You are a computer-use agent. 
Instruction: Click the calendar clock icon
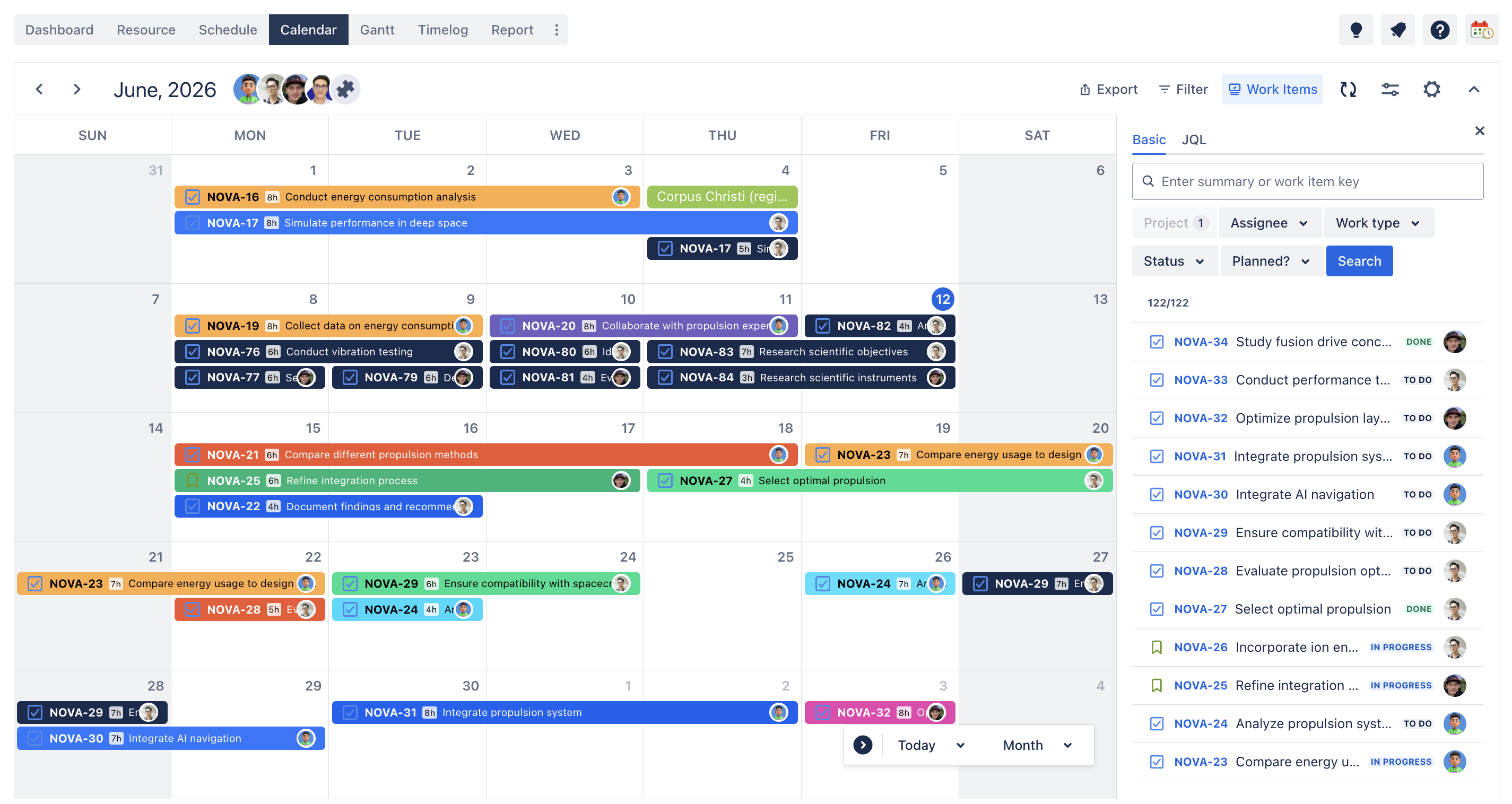click(x=1481, y=29)
